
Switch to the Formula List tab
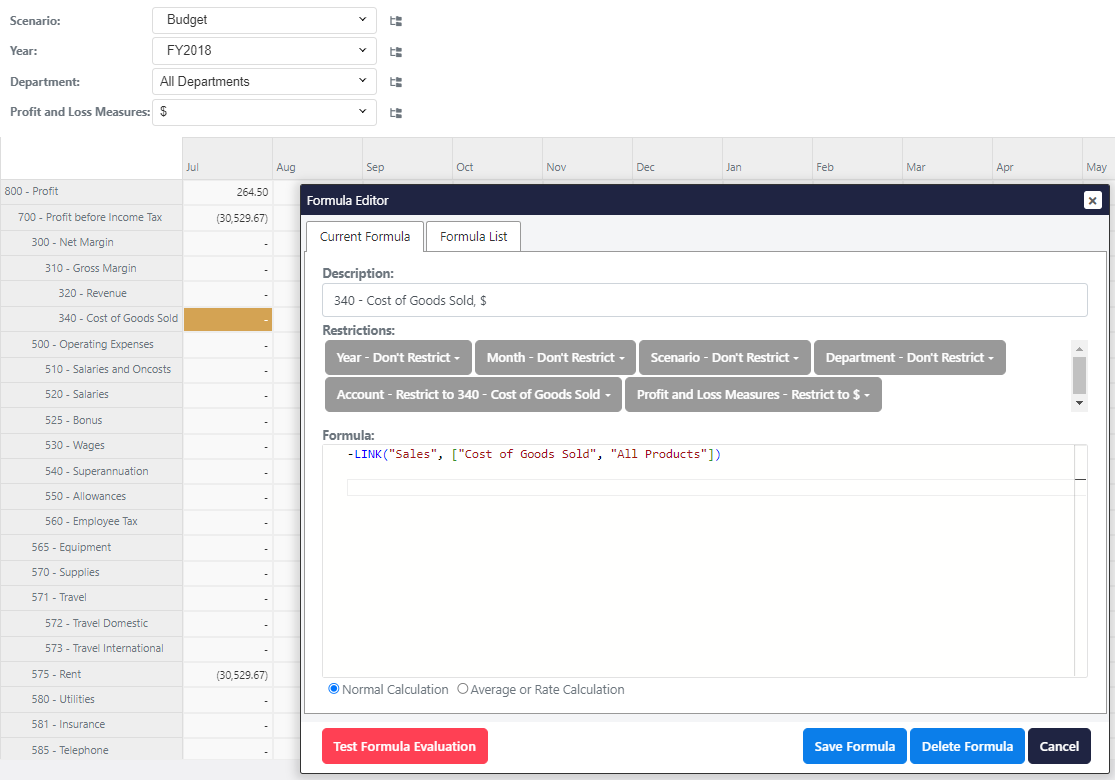(x=473, y=237)
